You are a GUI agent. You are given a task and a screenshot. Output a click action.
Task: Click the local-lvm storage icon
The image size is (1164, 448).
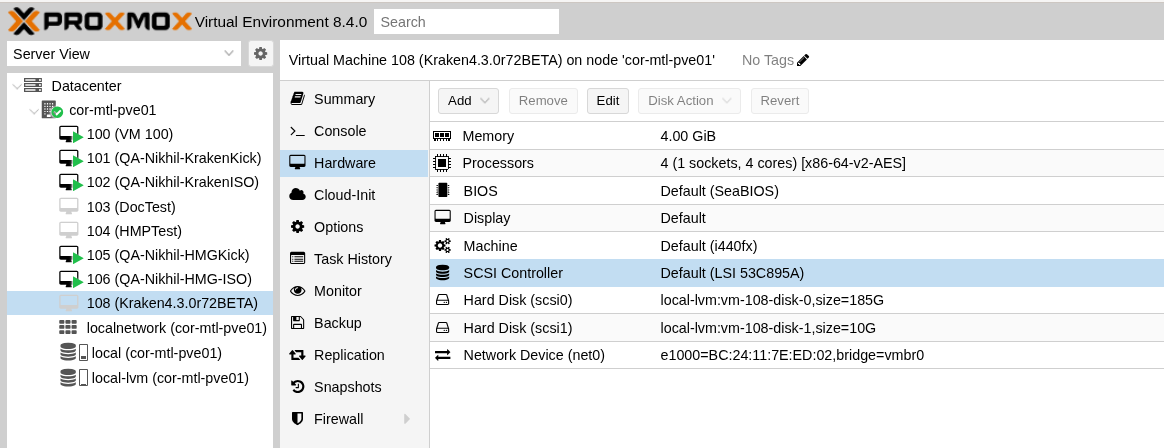coord(73,377)
